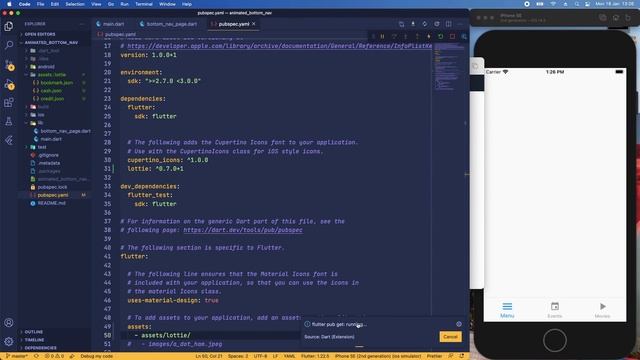Open the Source Control view
This screenshot has width=640, height=360.
(9, 65)
